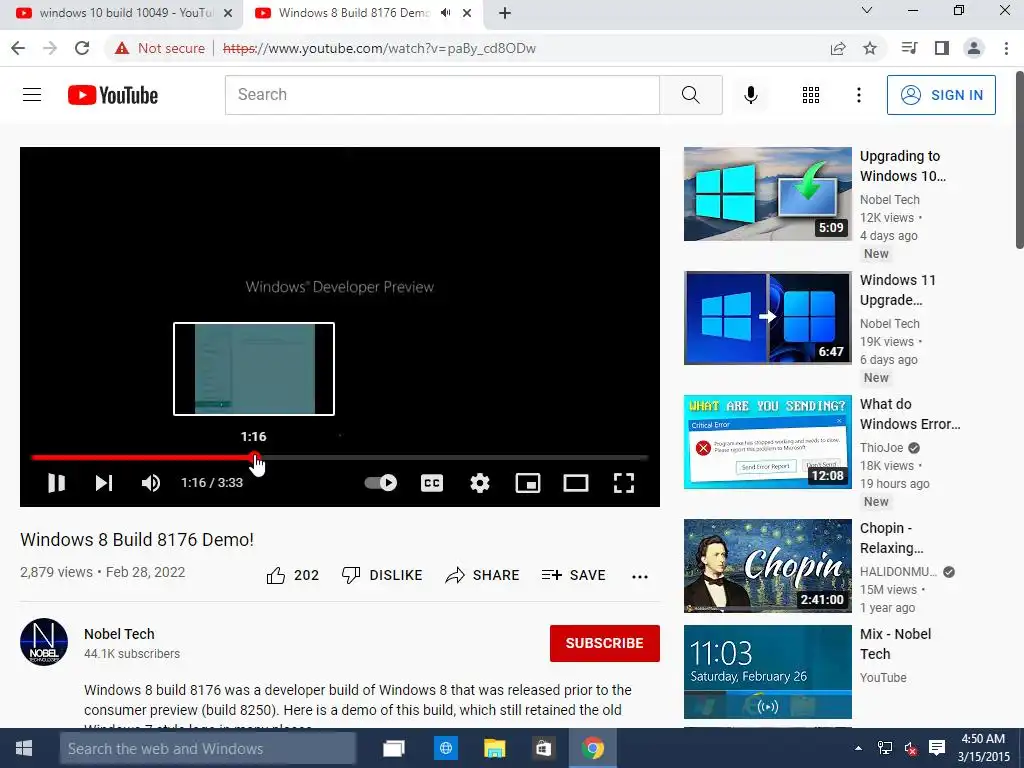Open a new browser tab

tap(505, 13)
